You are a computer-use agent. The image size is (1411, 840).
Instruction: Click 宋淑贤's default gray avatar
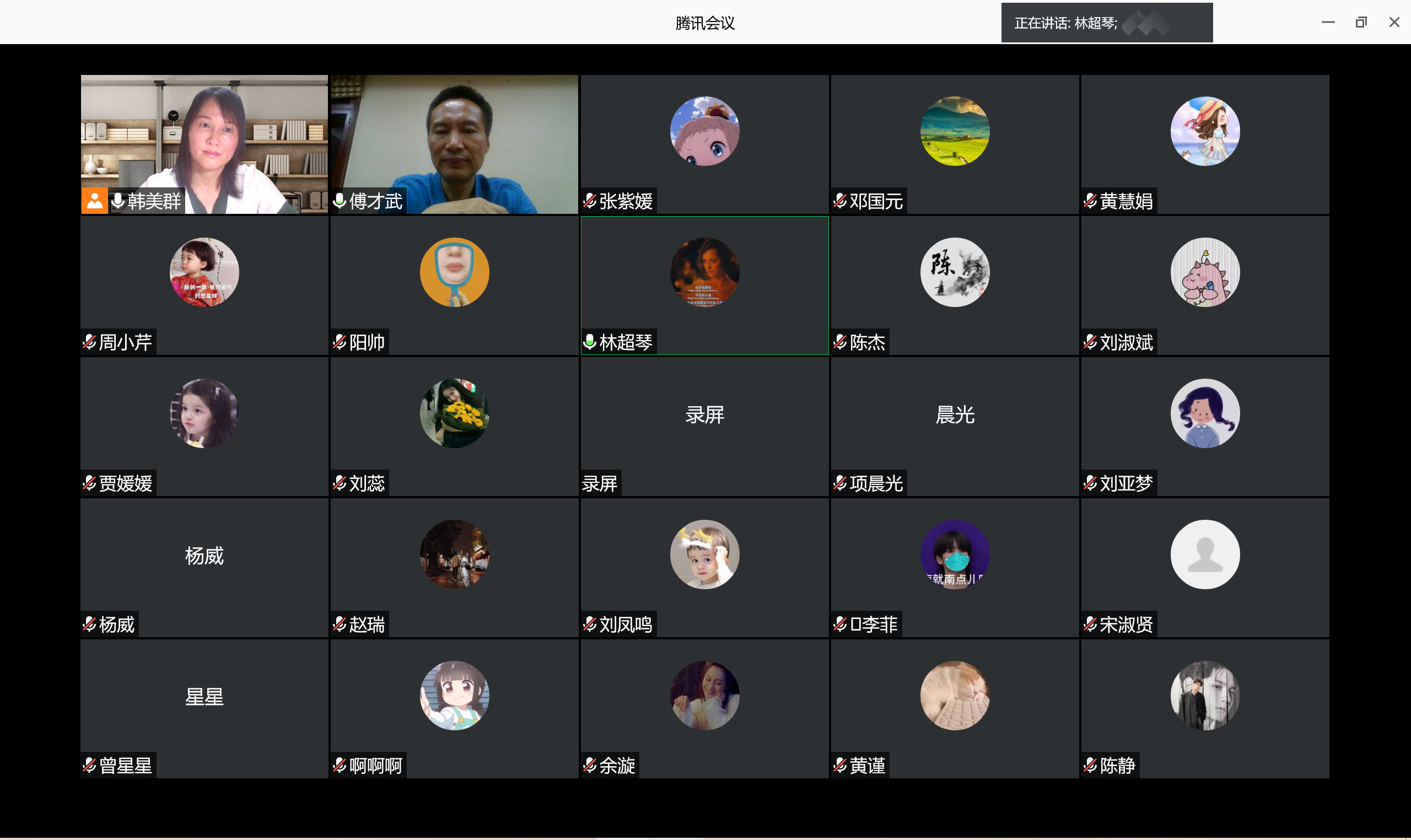(x=1204, y=553)
